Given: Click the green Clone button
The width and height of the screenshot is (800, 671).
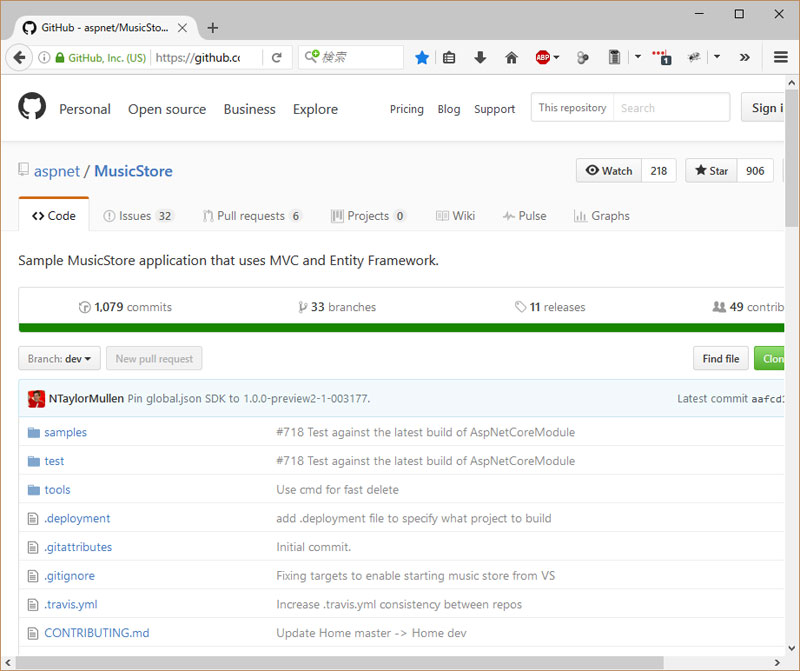Looking at the screenshot, I should [769, 359].
